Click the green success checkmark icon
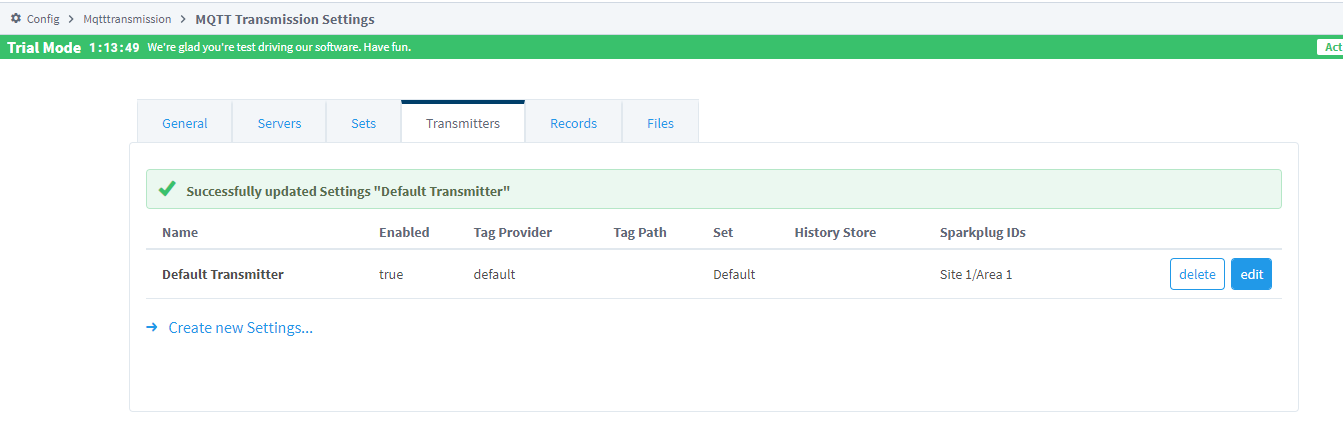Image resolution: width=1343 pixels, height=444 pixels. click(167, 189)
